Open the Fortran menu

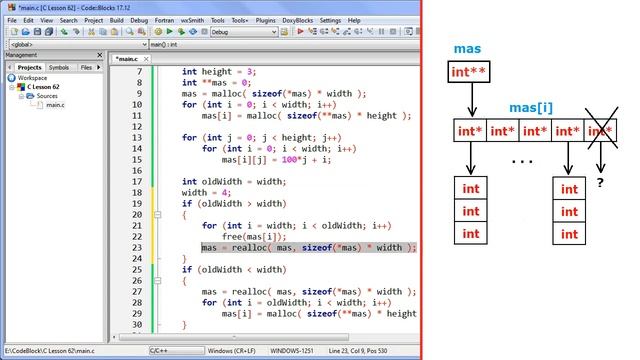[x=164, y=20]
